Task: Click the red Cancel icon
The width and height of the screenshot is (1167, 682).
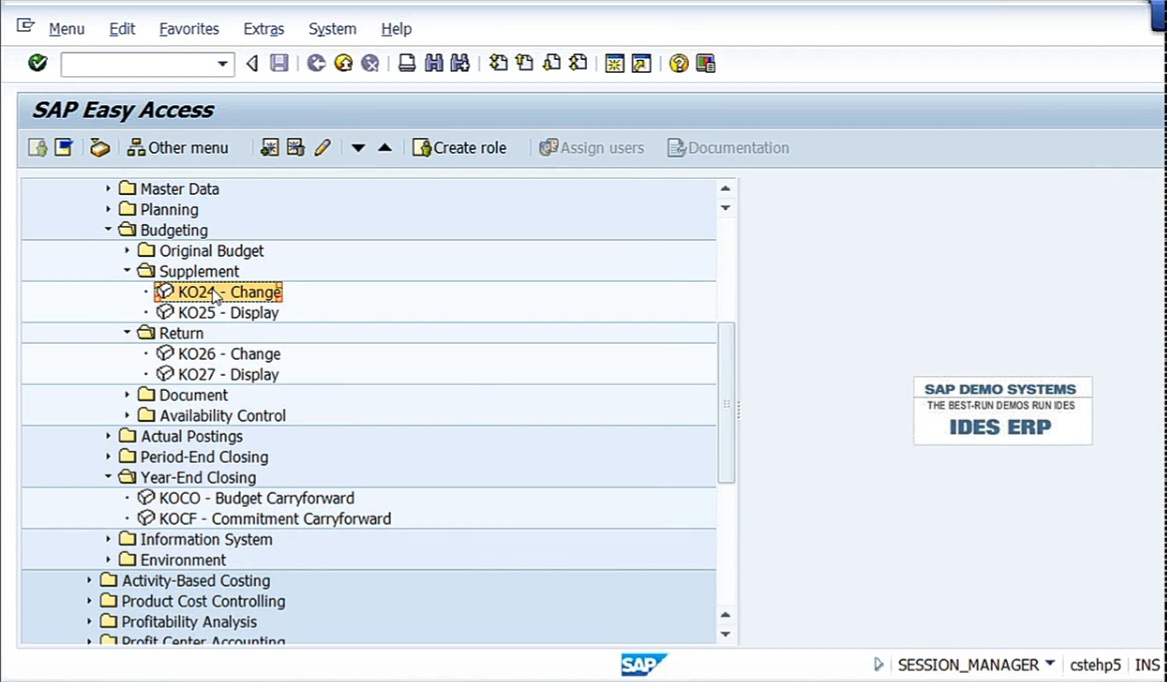Action: point(370,63)
